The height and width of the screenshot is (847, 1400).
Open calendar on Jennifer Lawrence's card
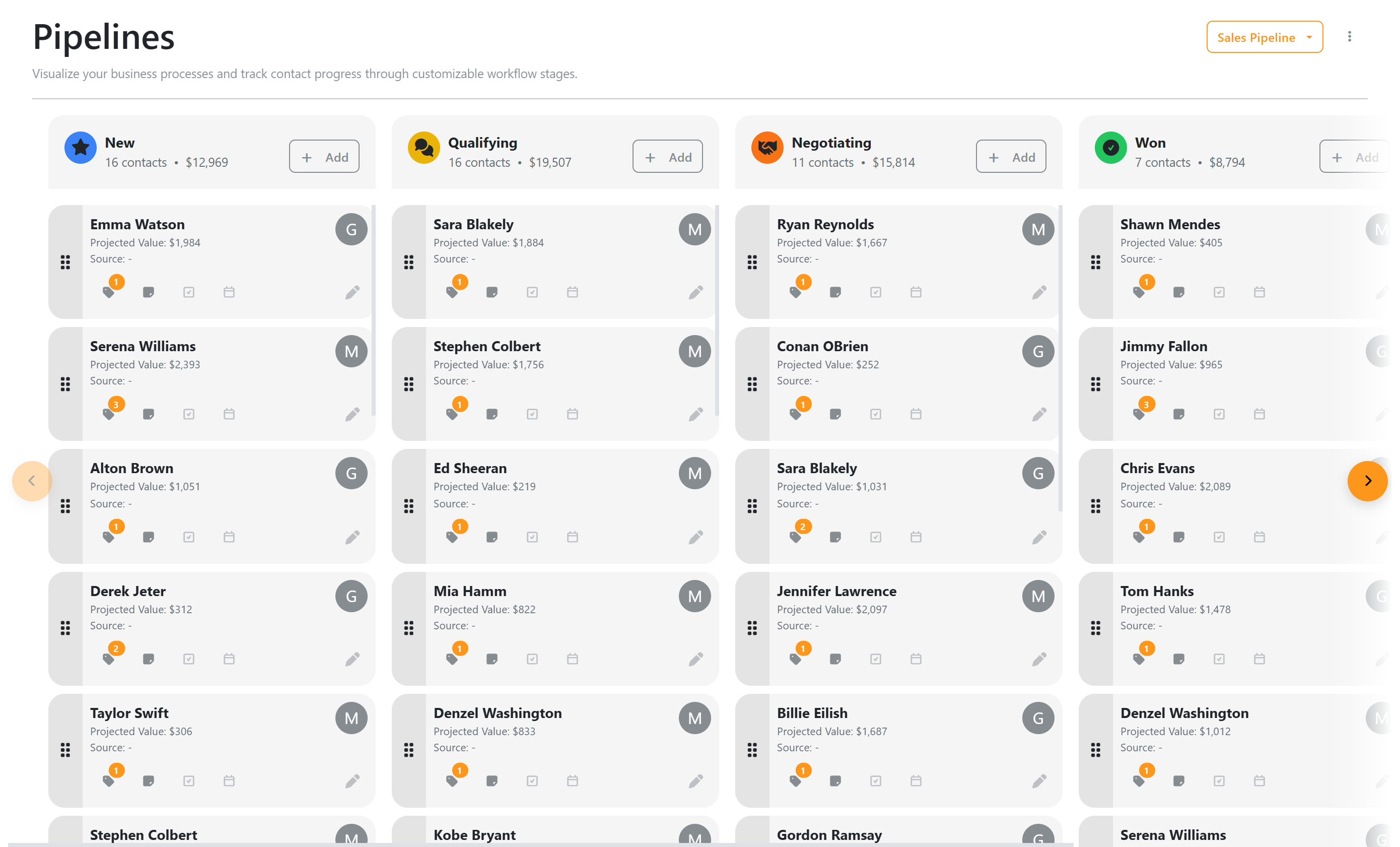(x=916, y=659)
